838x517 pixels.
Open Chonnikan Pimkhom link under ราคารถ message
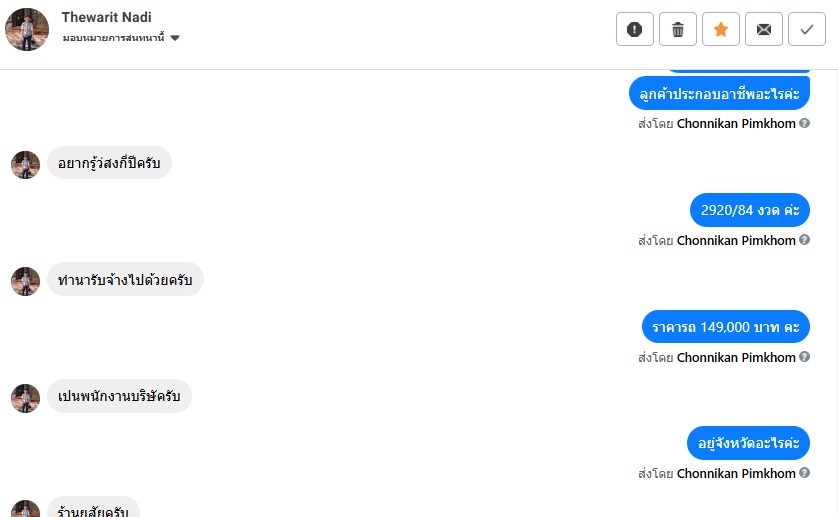pyautogui.click(x=736, y=358)
